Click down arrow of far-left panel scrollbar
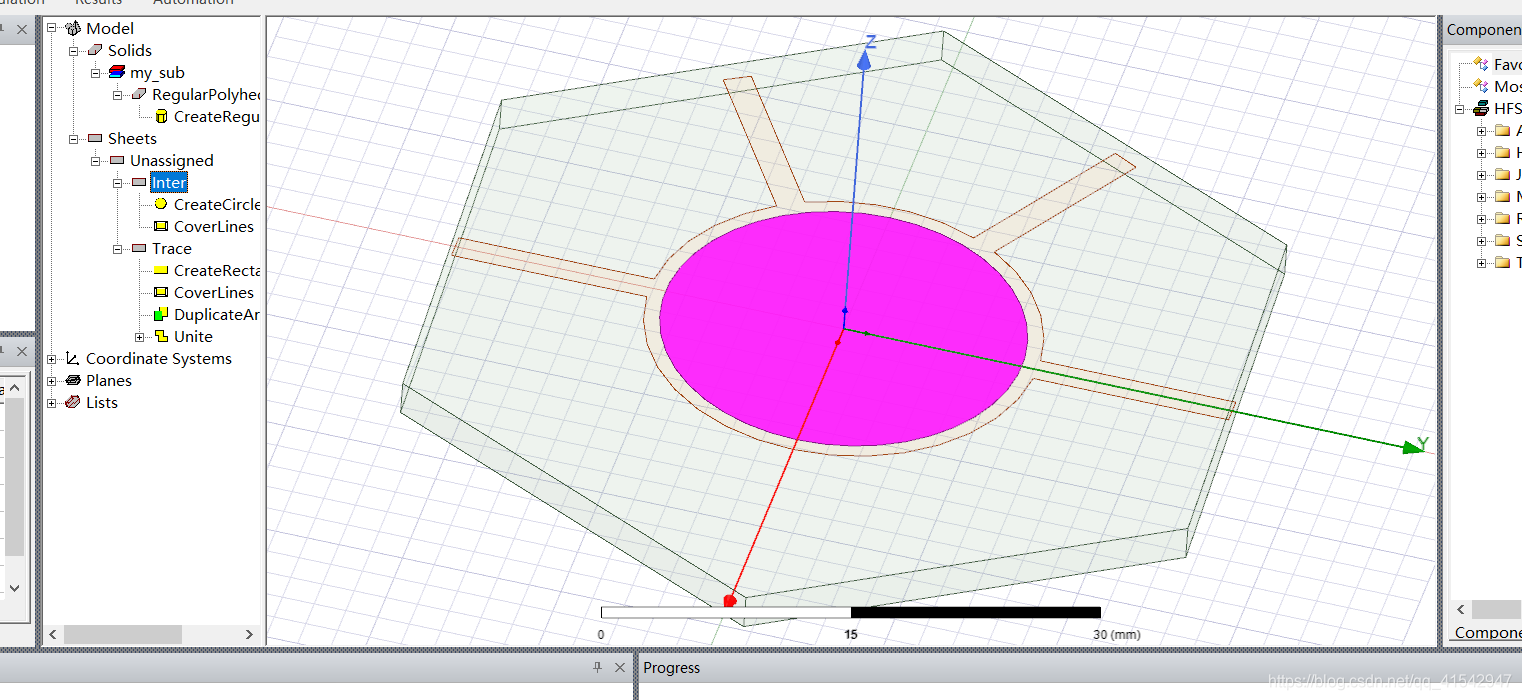 point(14,588)
